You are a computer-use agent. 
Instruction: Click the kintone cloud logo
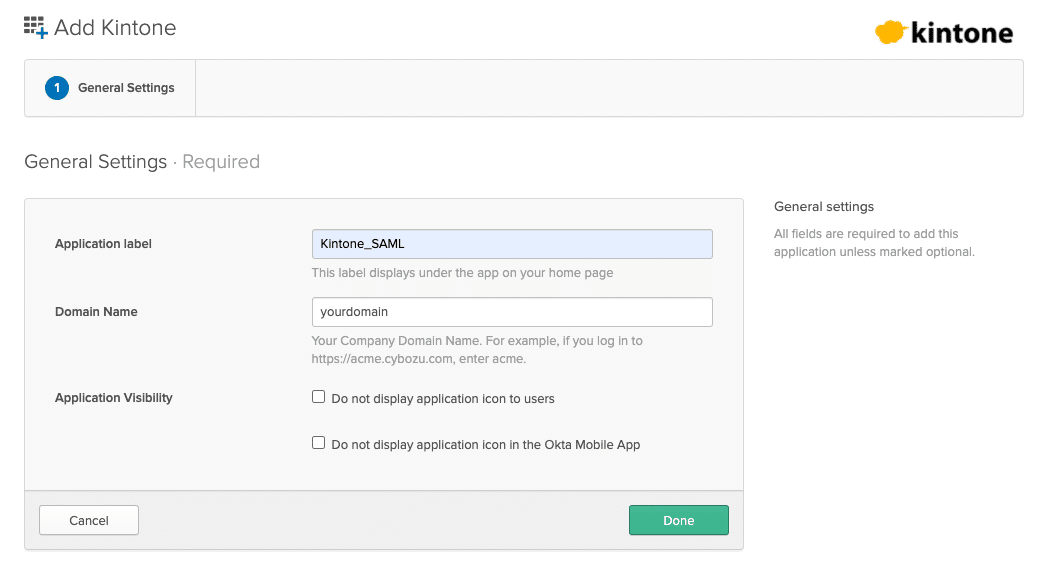click(x=889, y=33)
